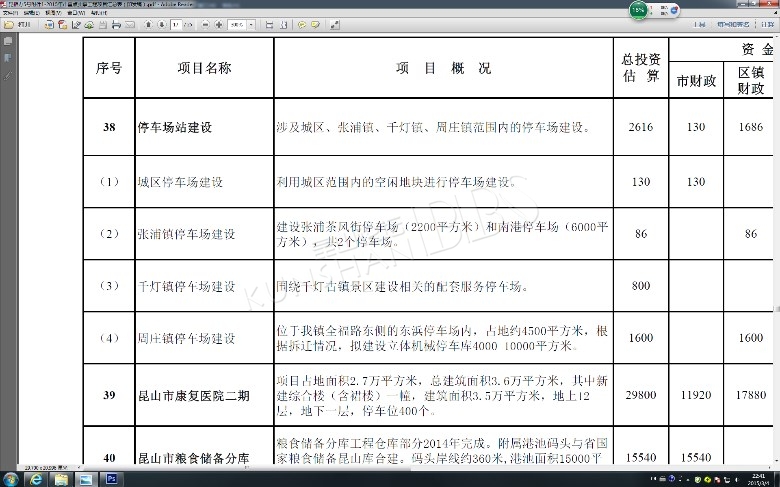Open the Edit menu
The width and height of the screenshot is (780, 487).
coord(31,12)
